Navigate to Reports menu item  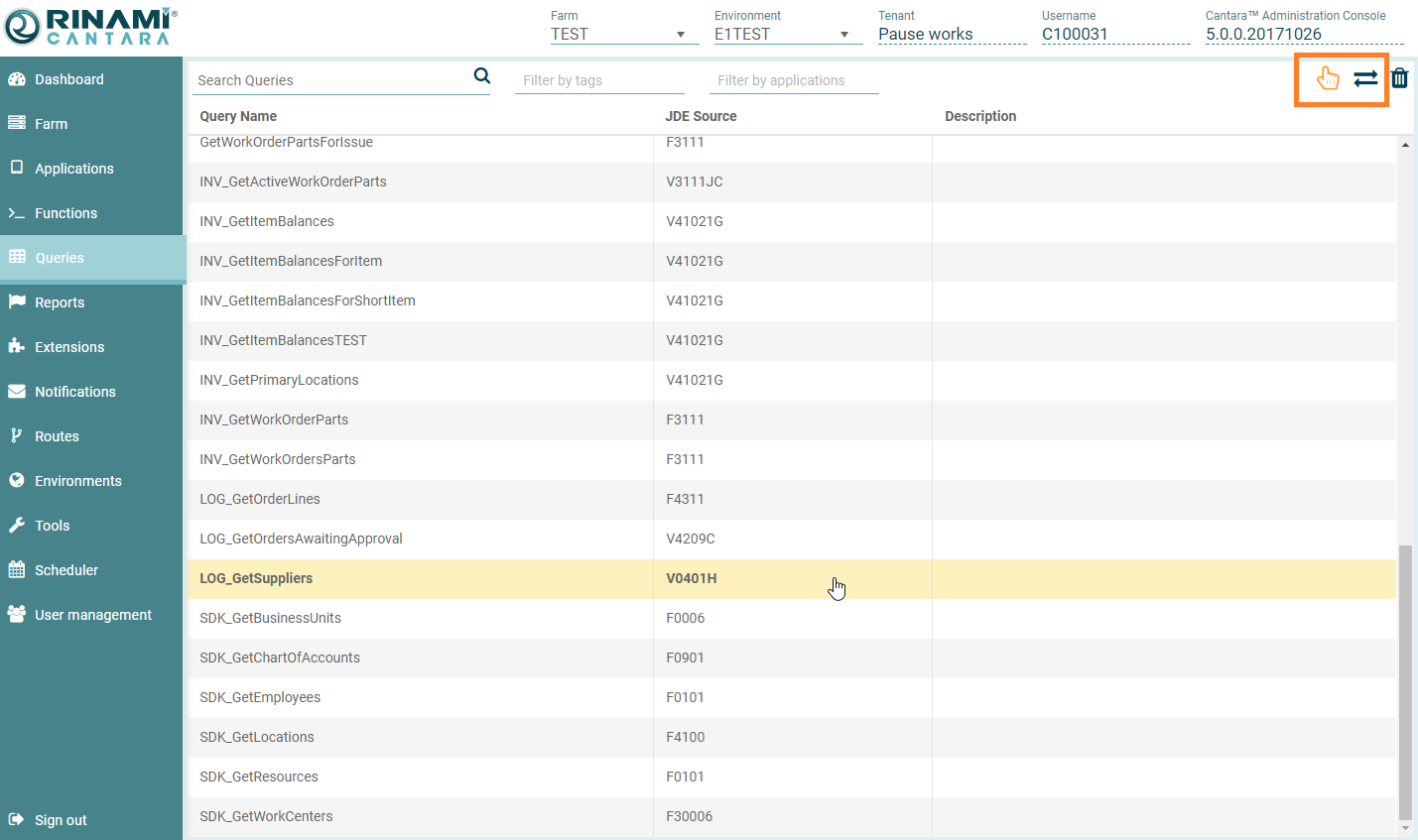pyautogui.click(x=59, y=302)
